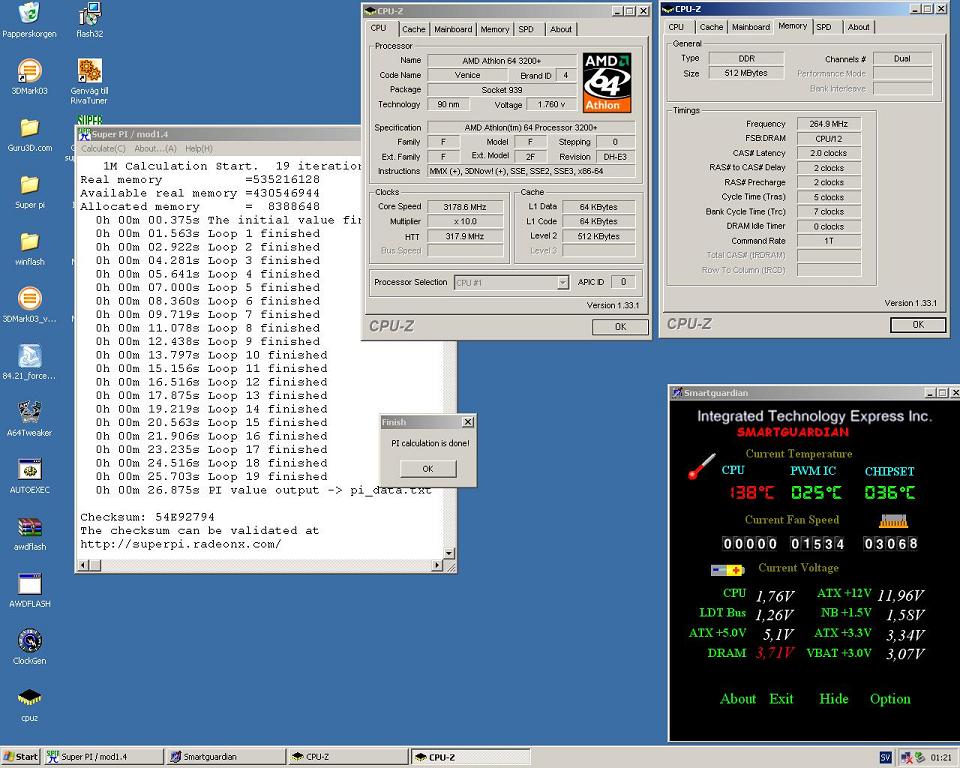Screen dimensions: 960x768
Task: Select first CPU-Z taskbar button
Action: [348, 757]
